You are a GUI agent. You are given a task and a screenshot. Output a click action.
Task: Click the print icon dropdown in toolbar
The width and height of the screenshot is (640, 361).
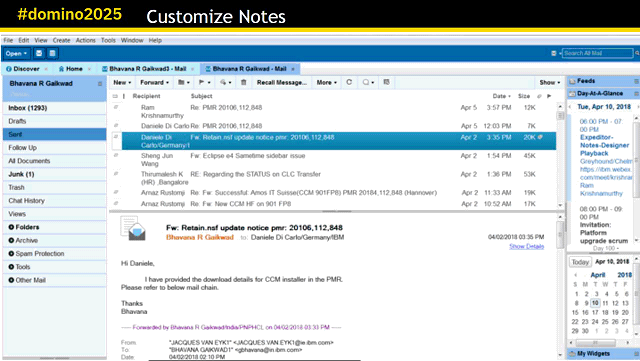coord(226,82)
